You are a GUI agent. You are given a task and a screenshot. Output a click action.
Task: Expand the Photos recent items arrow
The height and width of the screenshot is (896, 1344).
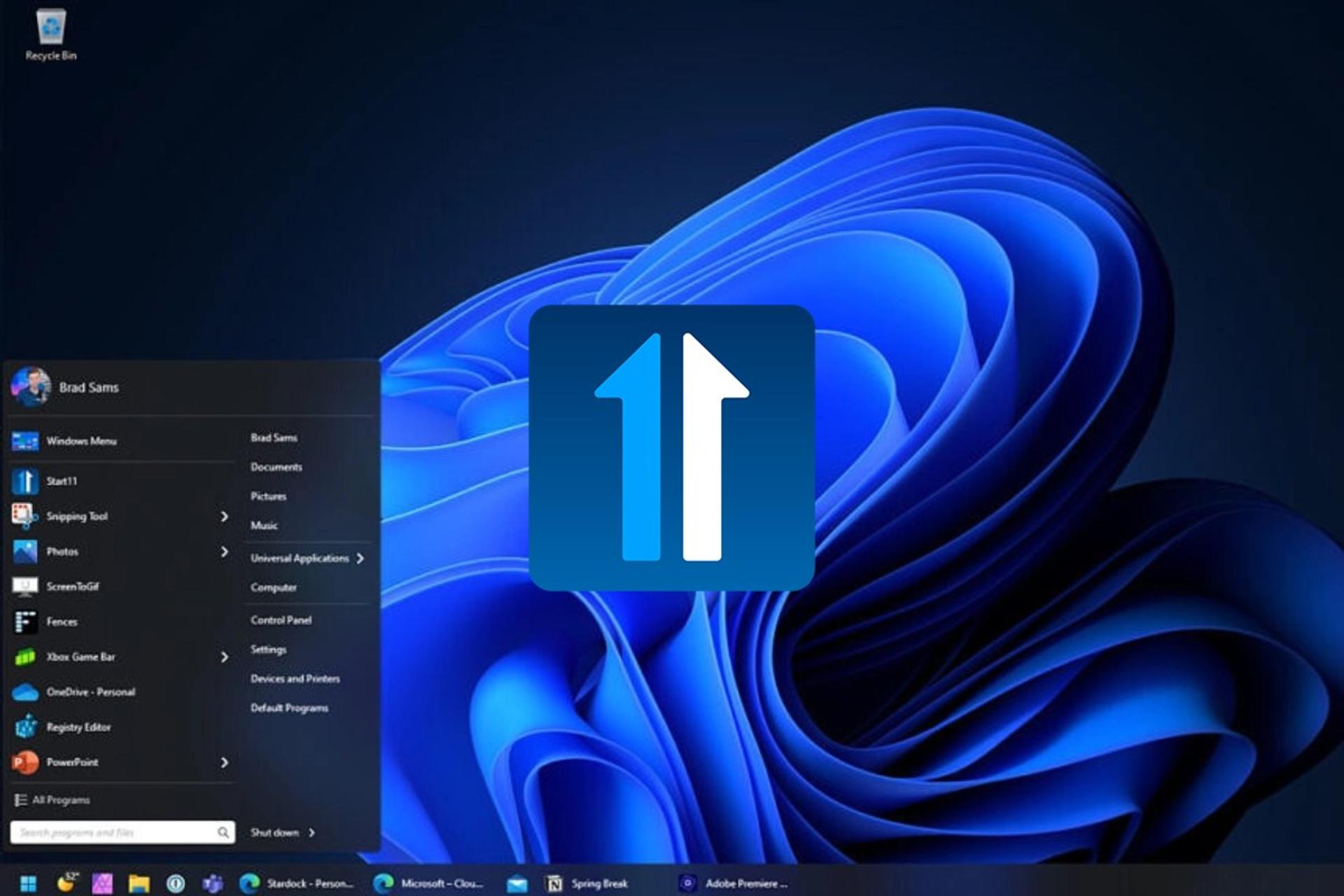pos(224,552)
